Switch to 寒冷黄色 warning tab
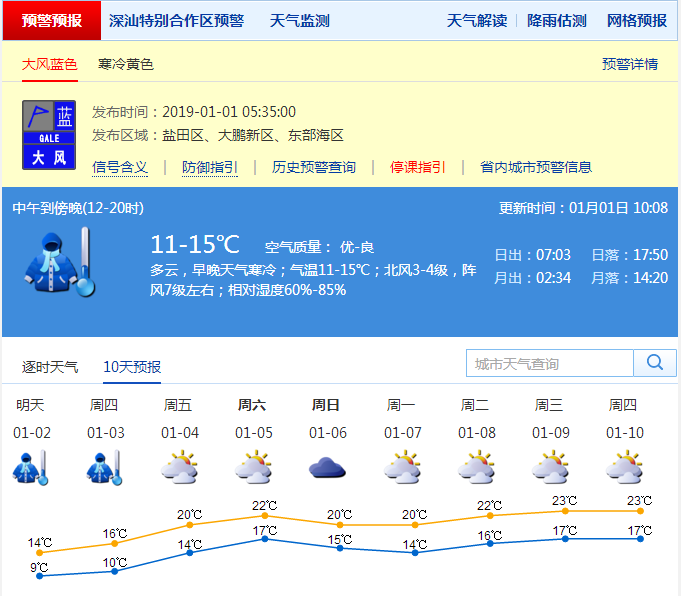The image size is (681, 596). (126, 64)
